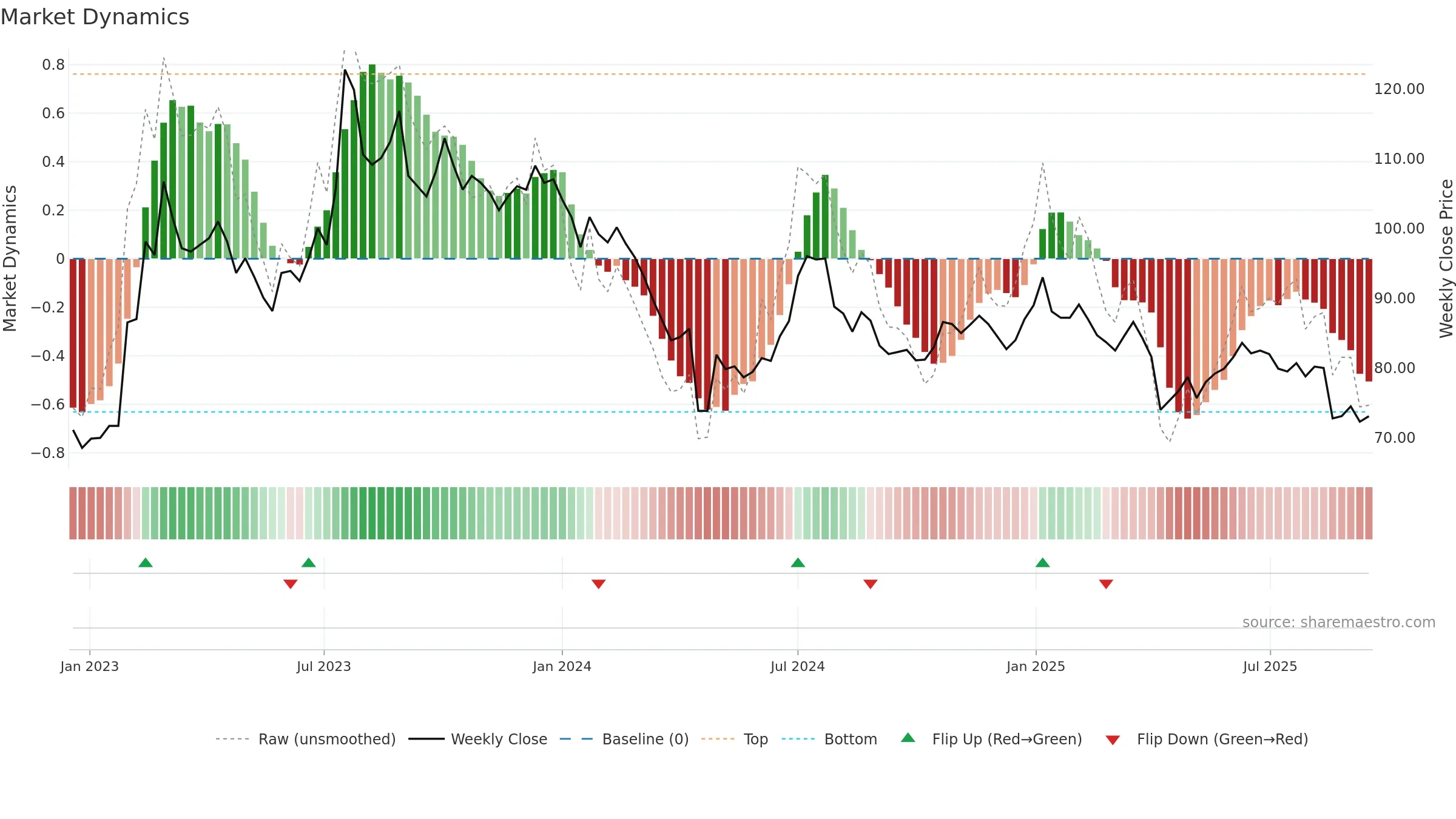Select the last red flip-down marker after Jan 2025
The height and width of the screenshot is (819, 1456).
coord(1106,584)
